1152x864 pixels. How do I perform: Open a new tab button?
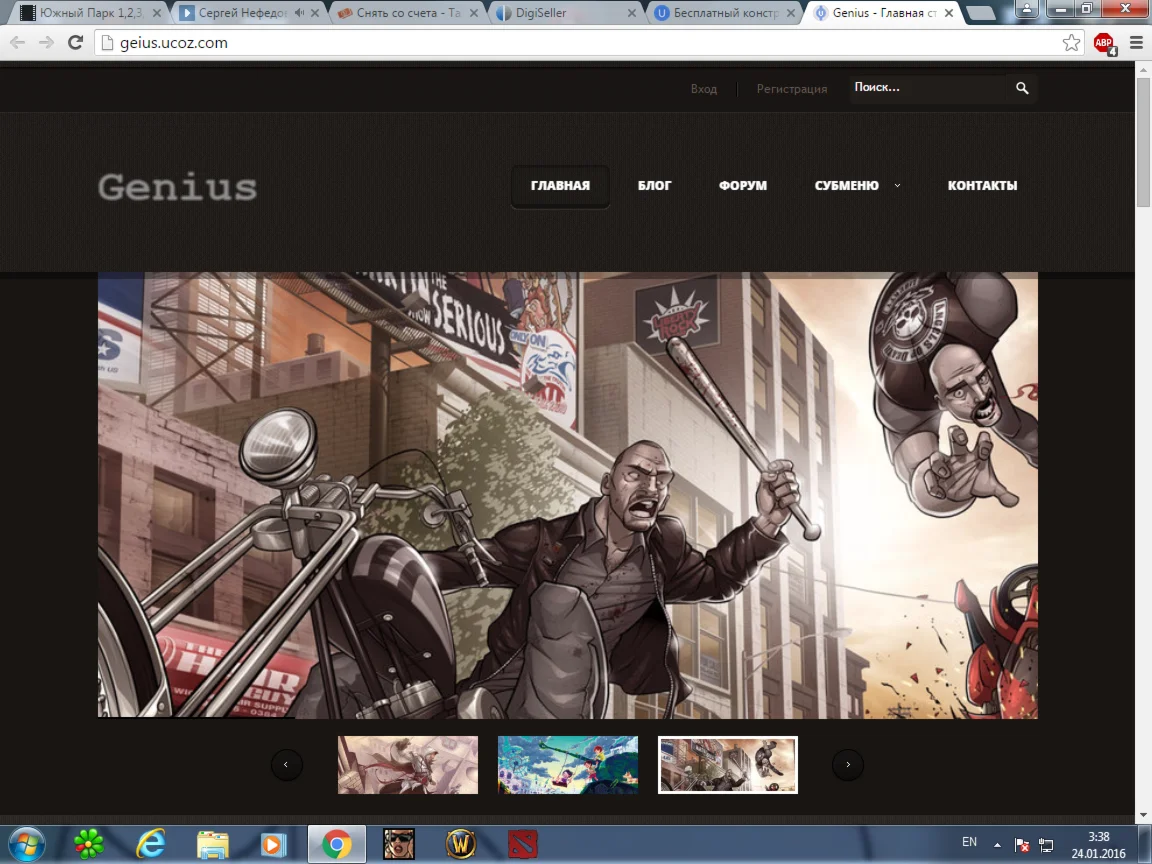pyautogui.click(x=981, y=12)
